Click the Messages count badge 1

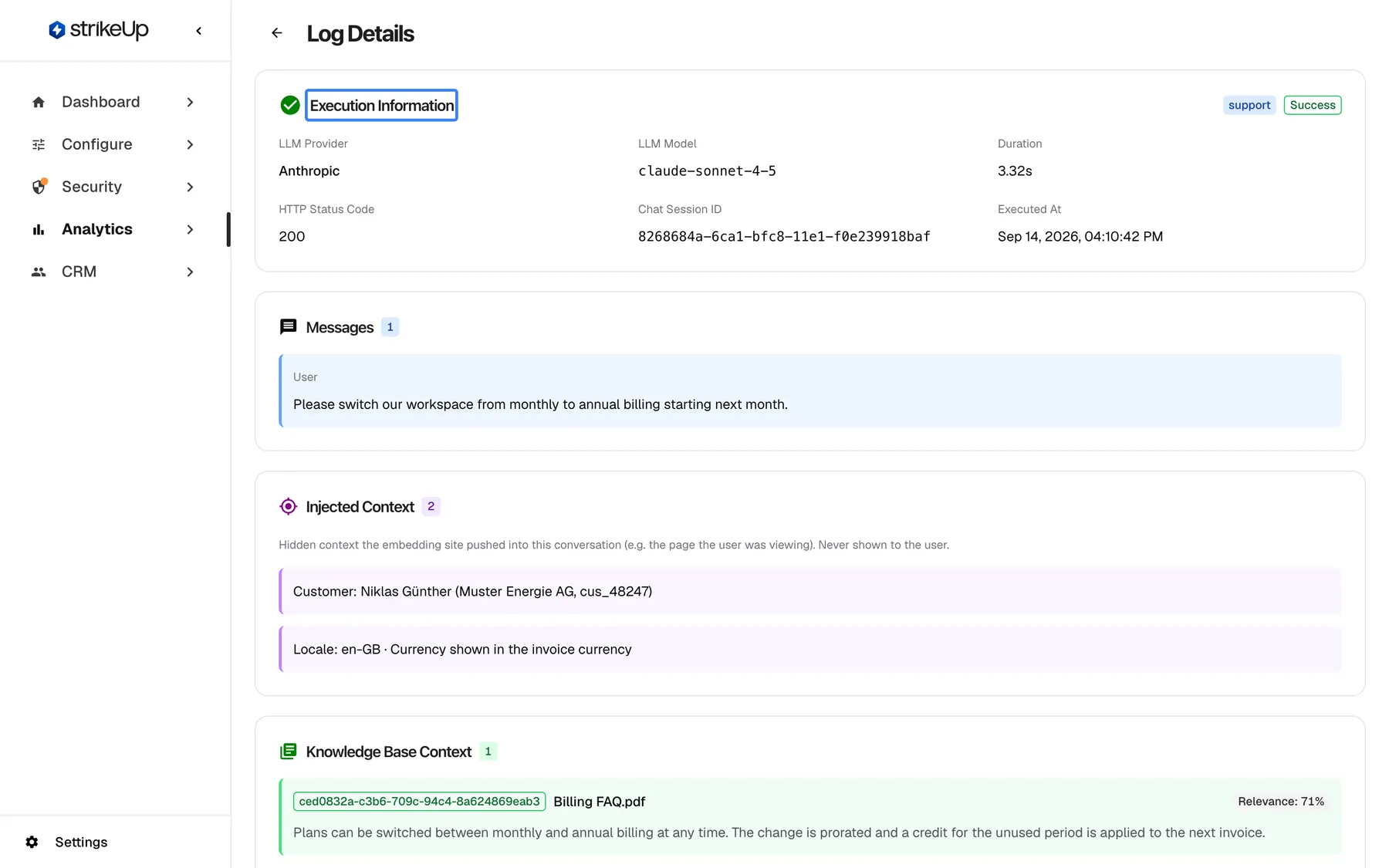coord(390,327)
